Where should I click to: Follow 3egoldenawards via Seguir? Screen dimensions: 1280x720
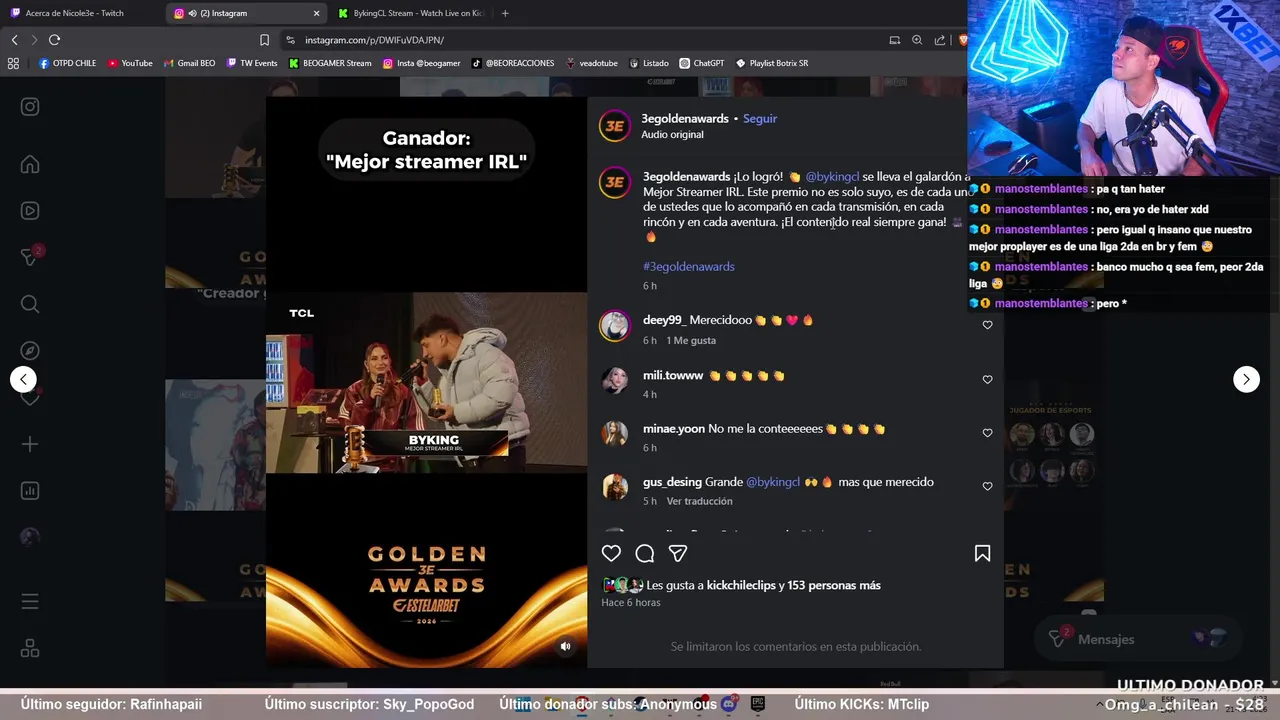[760, 118]
